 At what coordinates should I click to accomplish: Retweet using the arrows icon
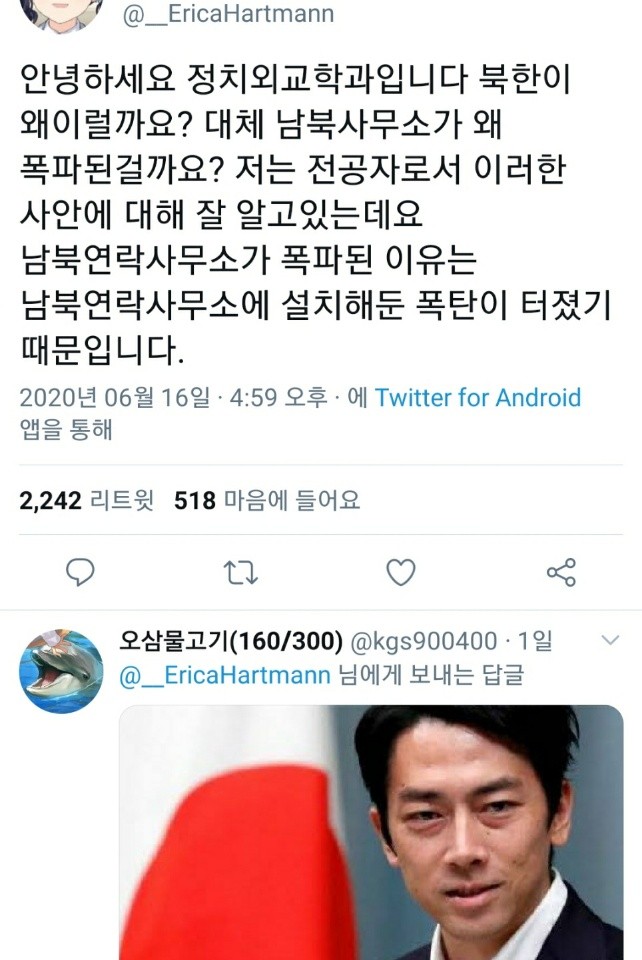(x=241, y=573)
